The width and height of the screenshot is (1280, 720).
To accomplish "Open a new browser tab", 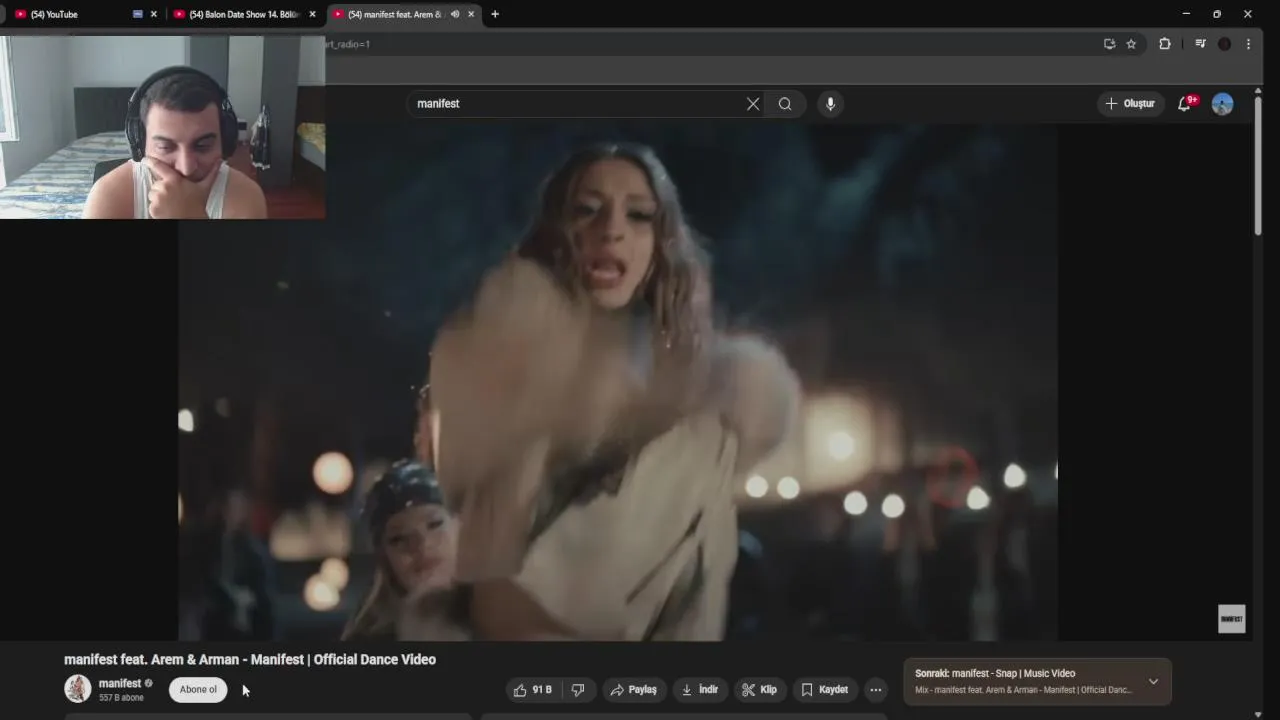I will coord(495,14).
